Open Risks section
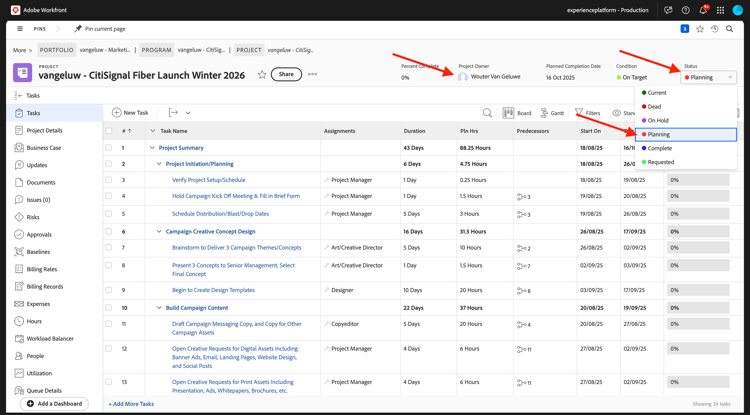Image resolution: width=750 pixels, height=415 pixels. click(33, 217)
